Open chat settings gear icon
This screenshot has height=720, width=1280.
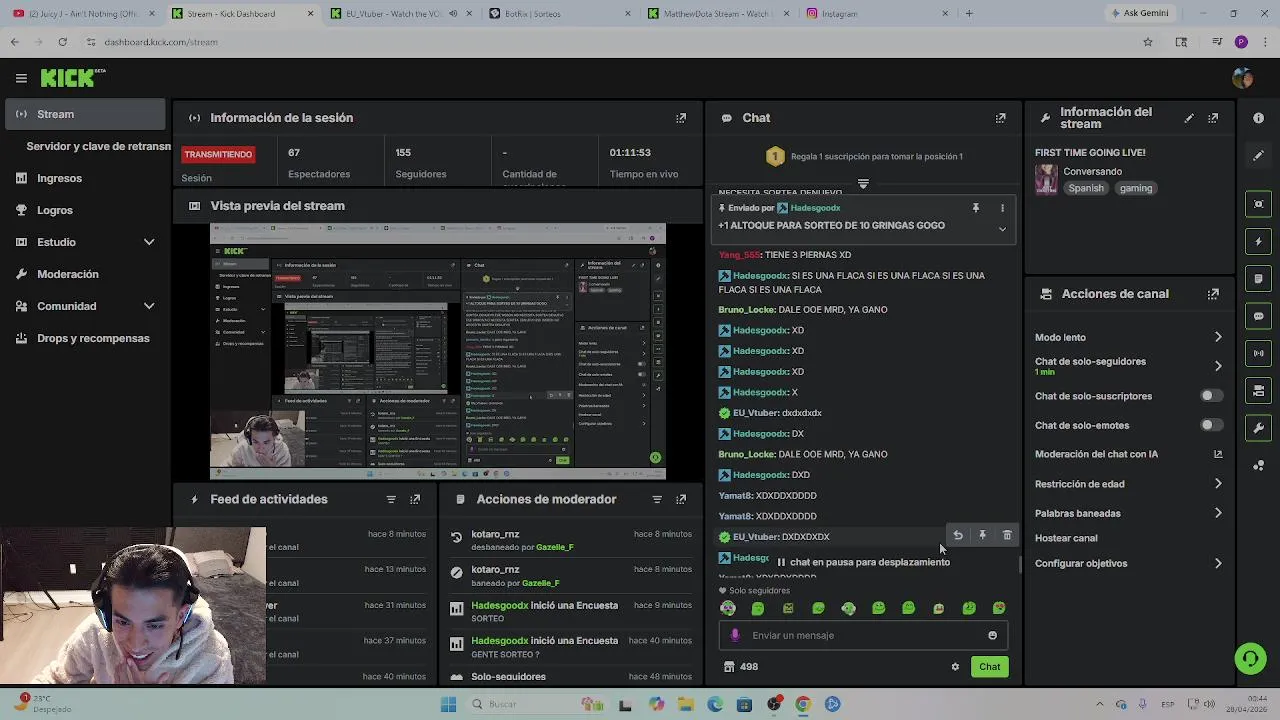(955, 667)
